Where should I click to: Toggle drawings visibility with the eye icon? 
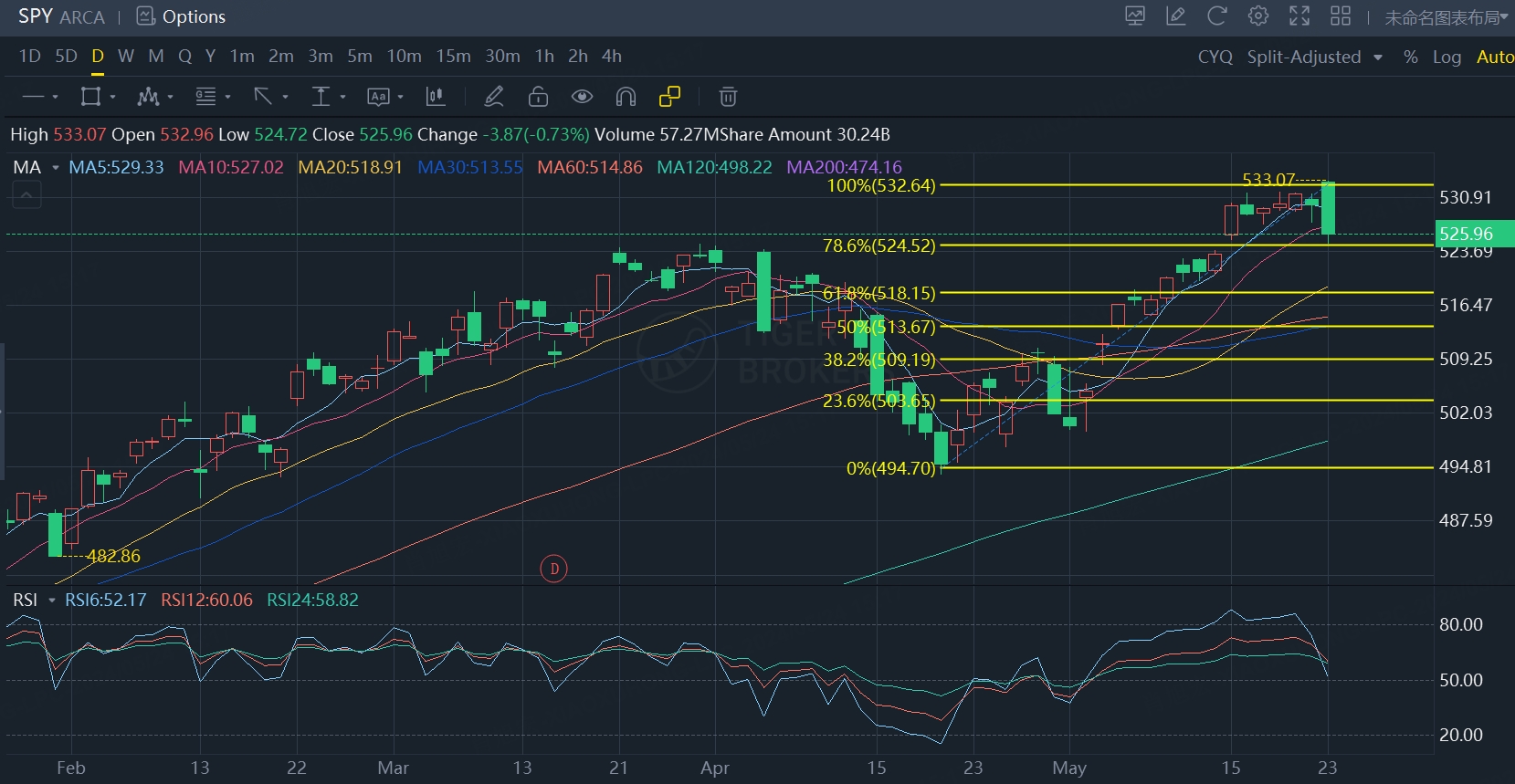pyautogui.click(x=582, y=97)
